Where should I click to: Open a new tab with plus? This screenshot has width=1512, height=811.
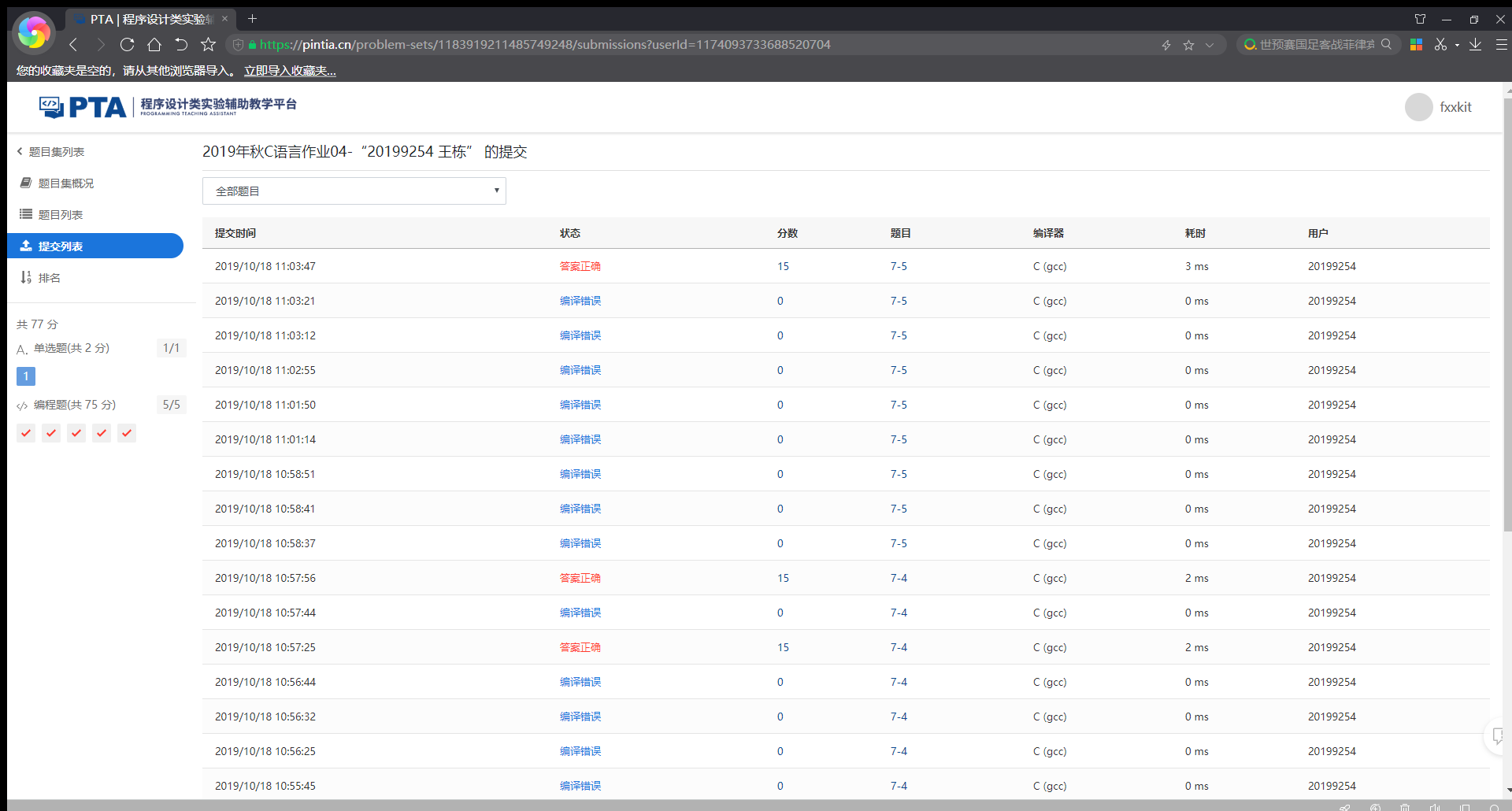[x=252, y=18]
